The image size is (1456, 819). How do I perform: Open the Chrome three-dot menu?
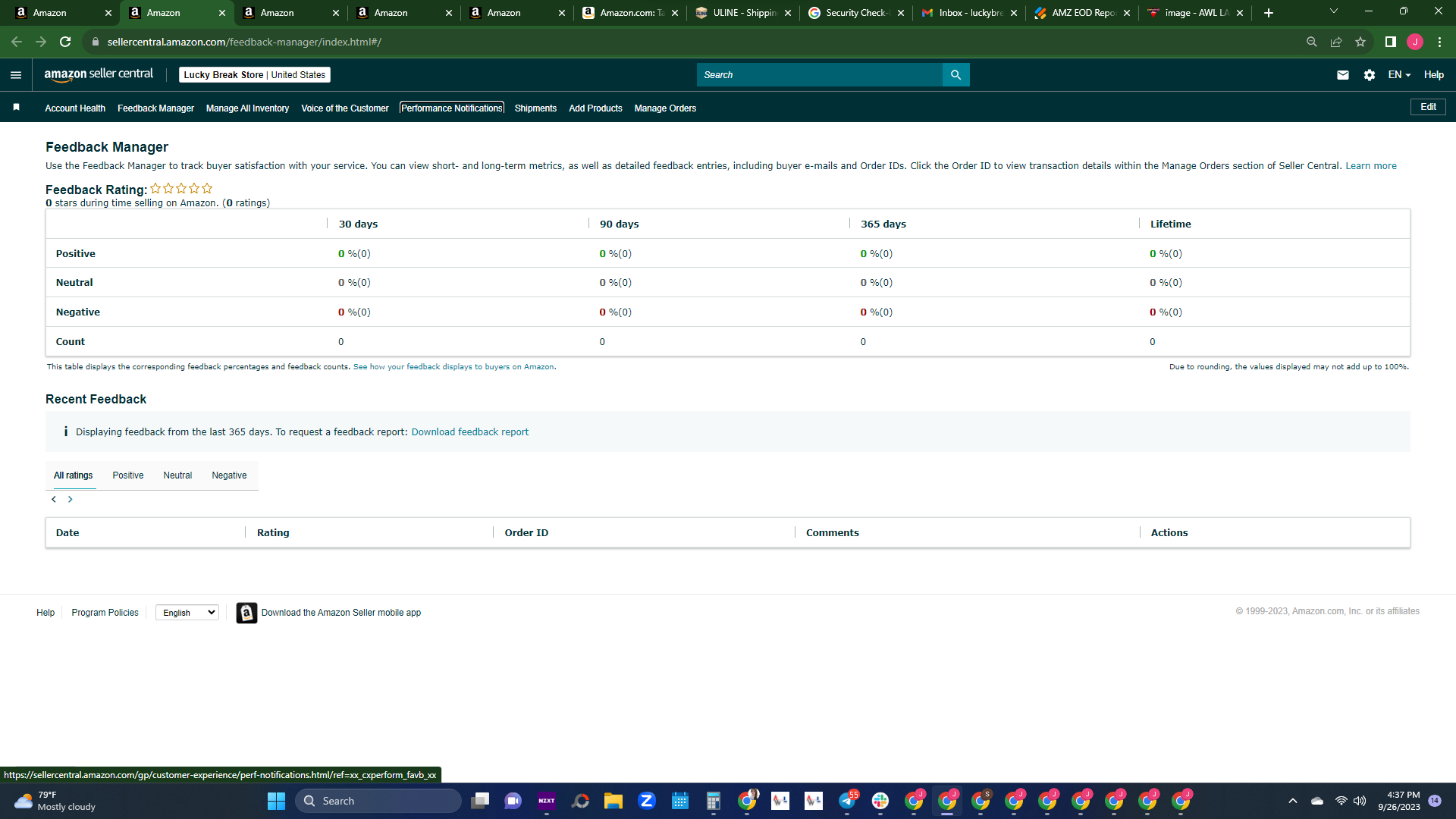[1439, 42]
